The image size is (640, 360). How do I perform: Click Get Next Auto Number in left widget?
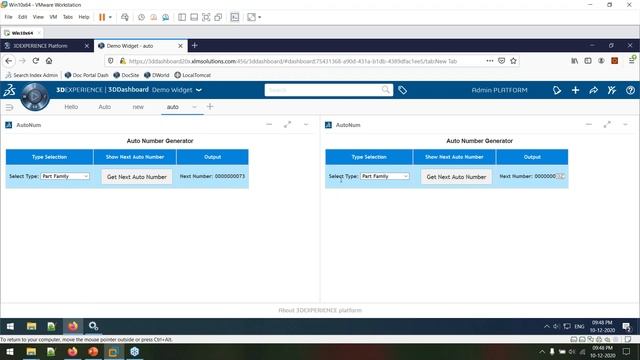(x=137, y=177)
